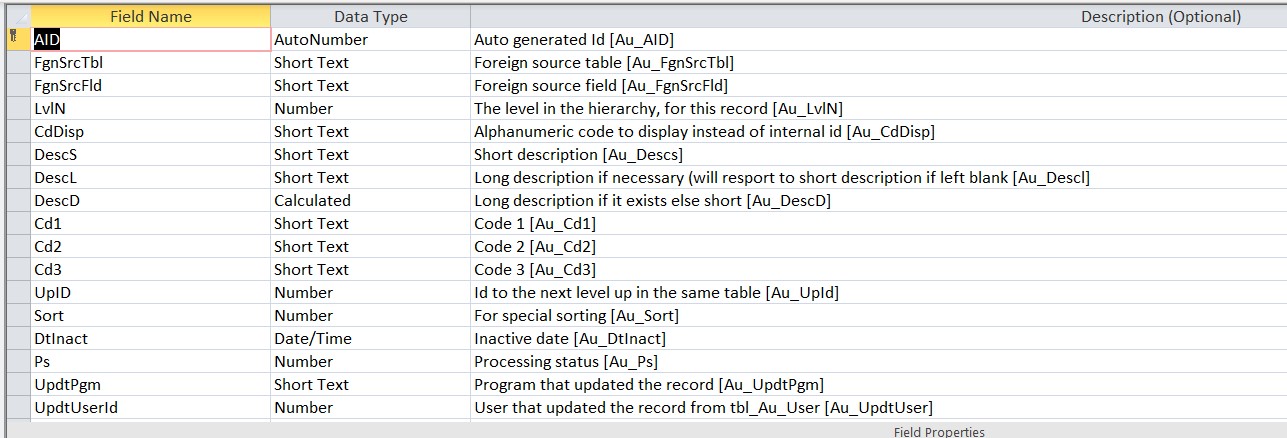Select the AID field name cell
The image size is (1287, 438).
150,40
